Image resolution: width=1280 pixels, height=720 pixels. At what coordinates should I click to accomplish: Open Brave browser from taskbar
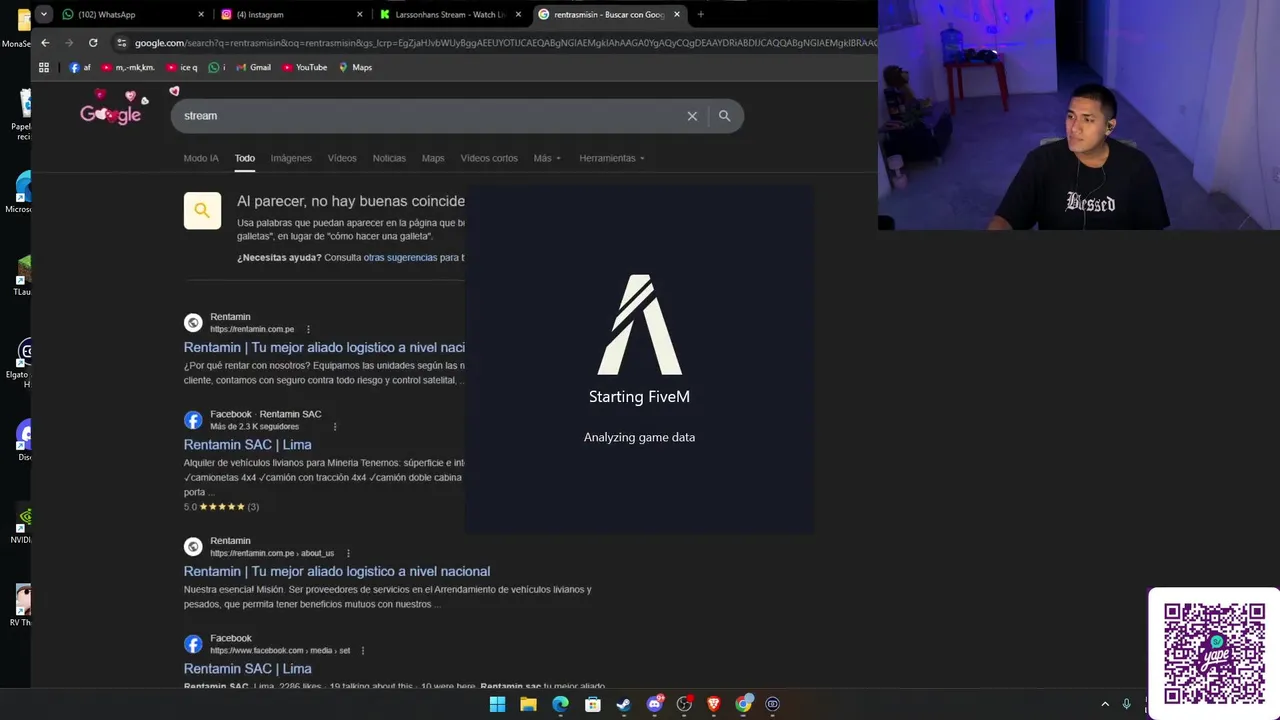[714, 704]
